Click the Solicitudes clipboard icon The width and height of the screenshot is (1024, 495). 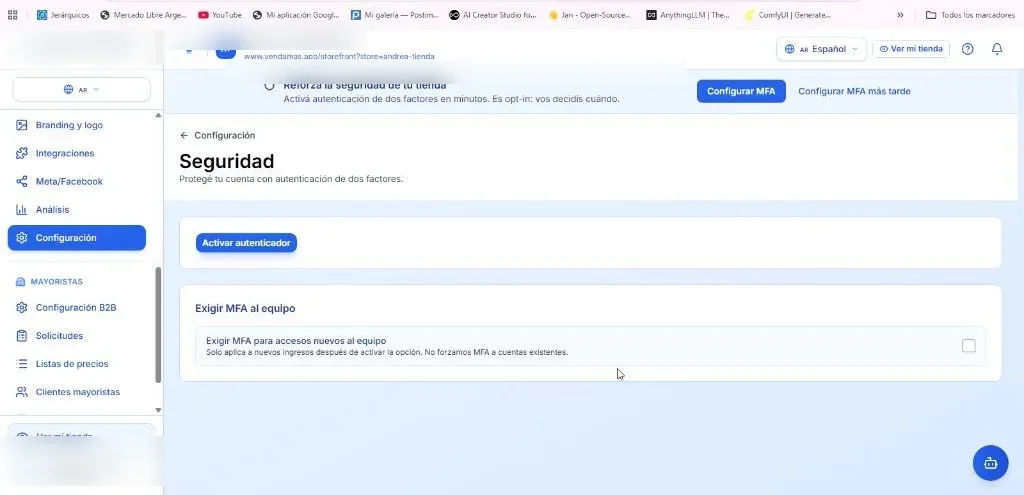click(22, 336)
